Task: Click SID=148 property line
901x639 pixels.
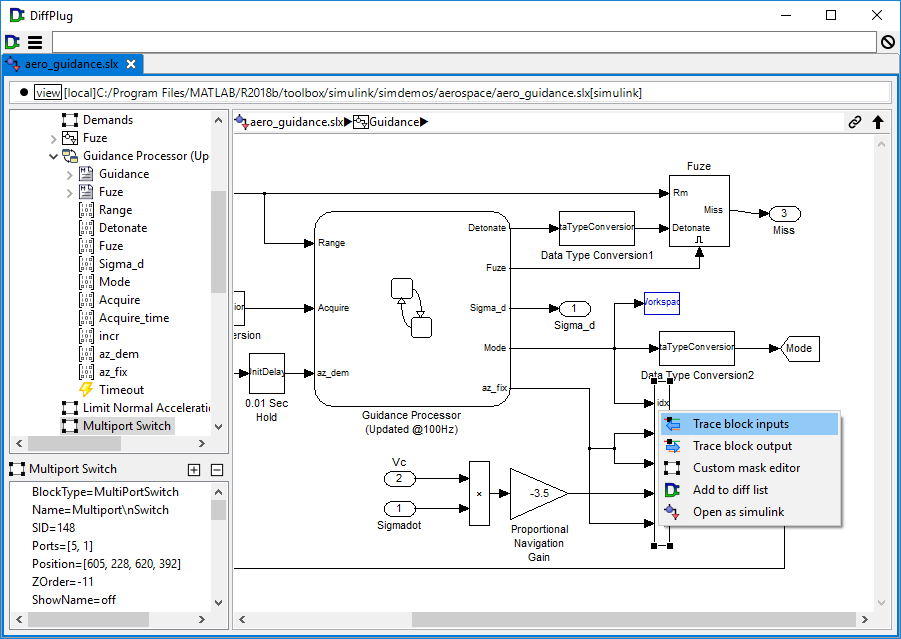Action: tap(53, 528)
